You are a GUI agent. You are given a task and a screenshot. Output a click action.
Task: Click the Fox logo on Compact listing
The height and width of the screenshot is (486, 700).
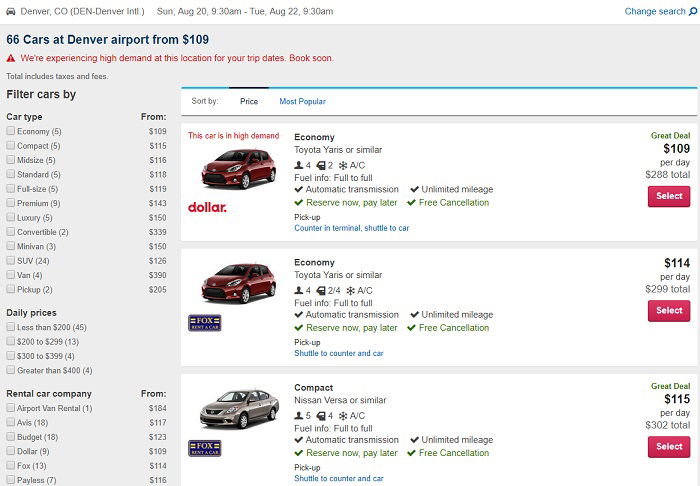click(204, 449)
